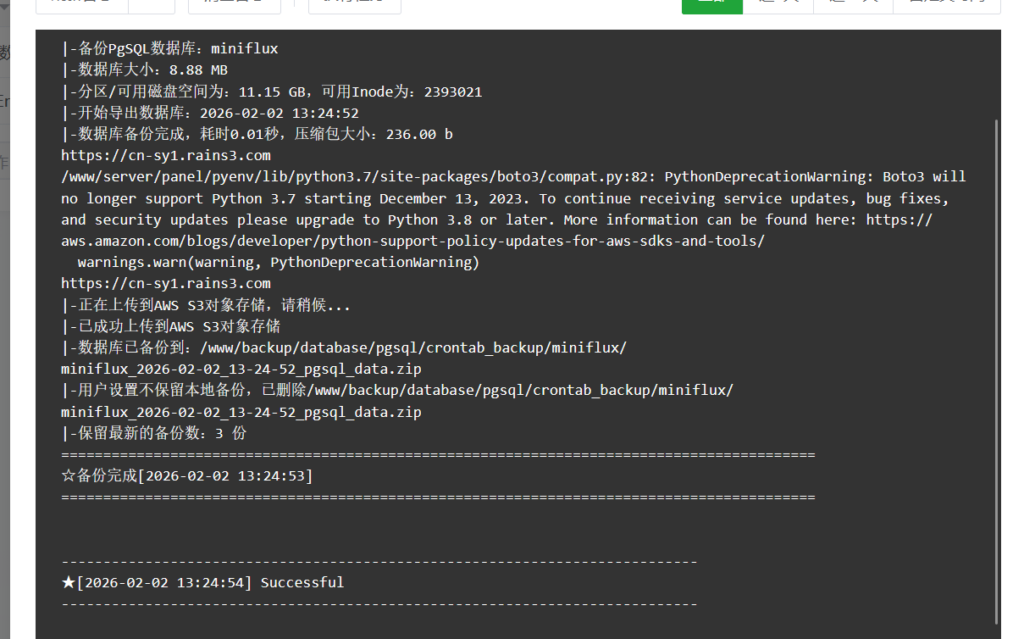Click the line '已成功上传到AWS S3对象存储'

(x=171, y=326)
